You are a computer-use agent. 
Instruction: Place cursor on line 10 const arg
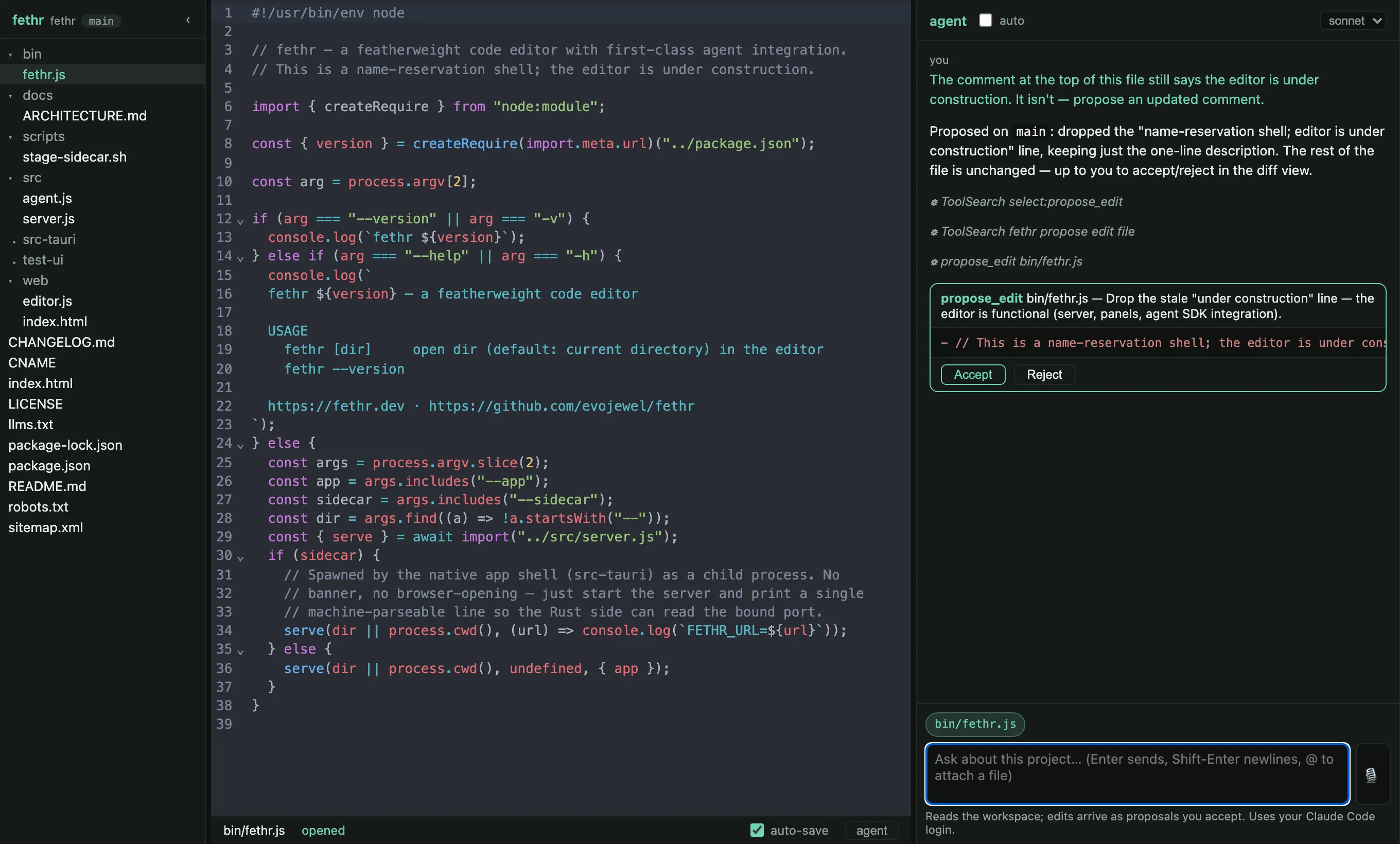pyautogui.click(x=363, y=182)
